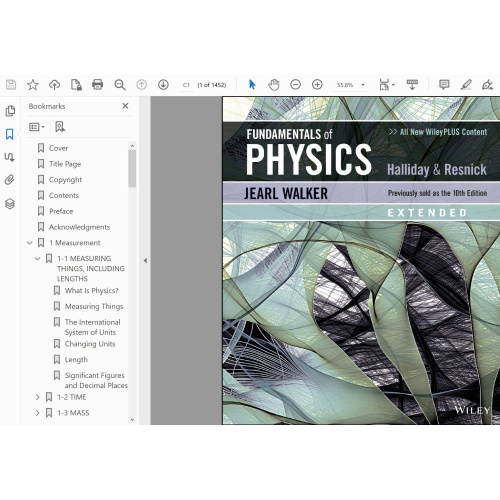Open the page thumbnails panel
This screenshot has width=500, height=500.
pos(10,111)
